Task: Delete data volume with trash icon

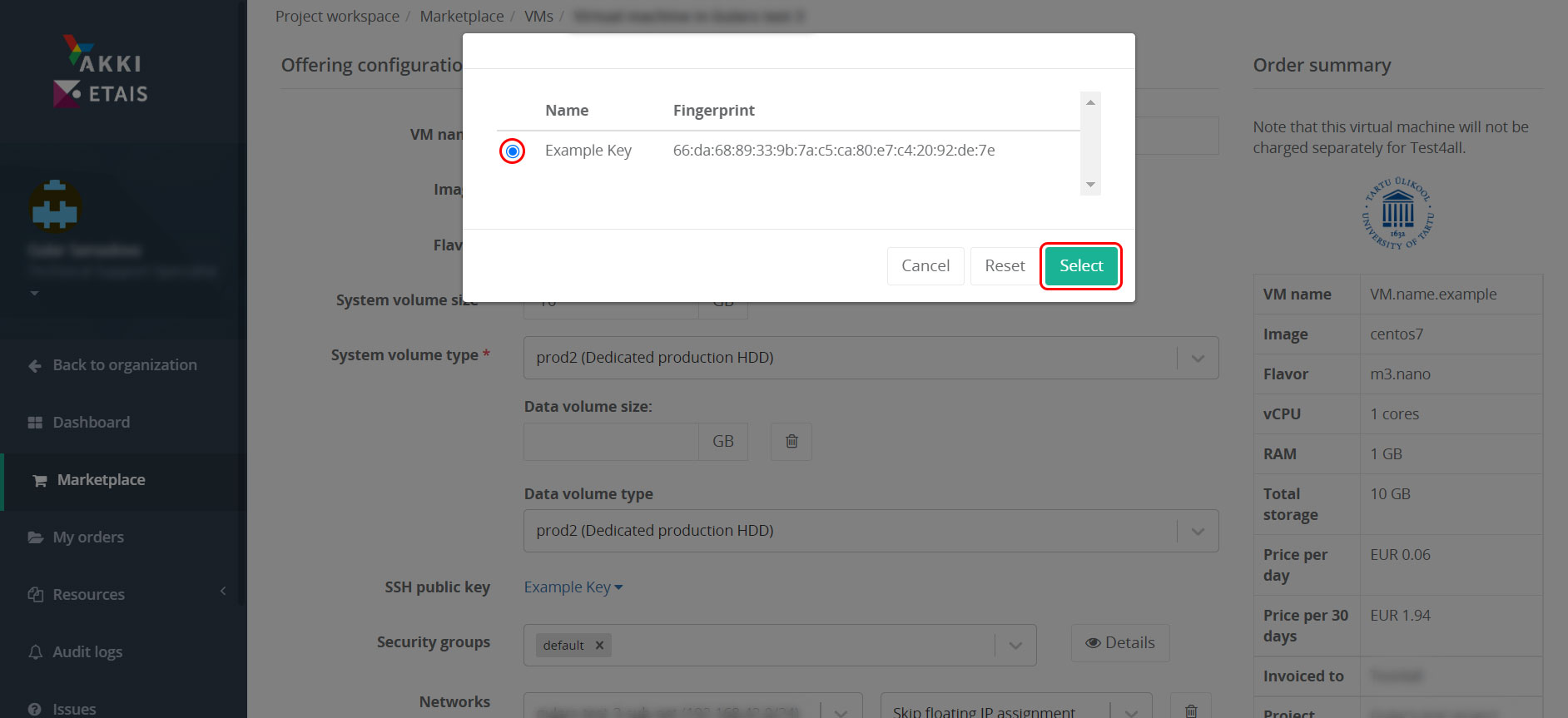Action: click(x=791, y=442)
